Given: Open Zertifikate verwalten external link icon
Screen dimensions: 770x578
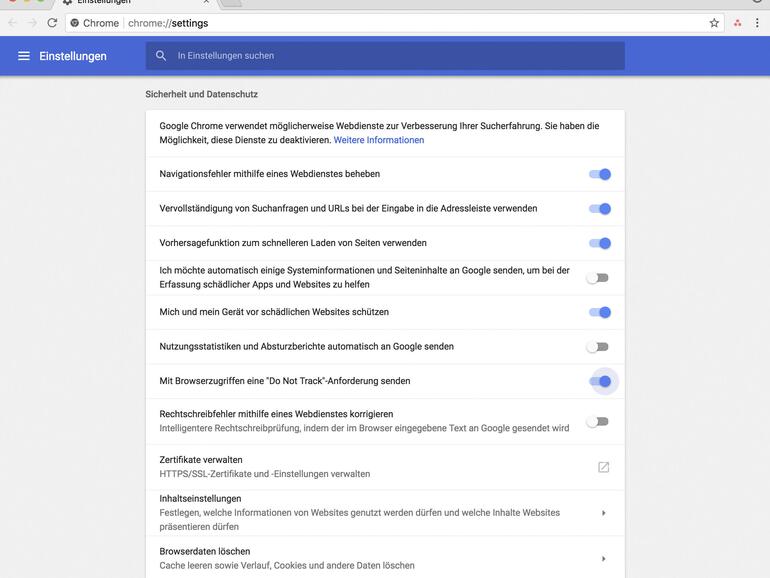Looking at the screenshot, I should tap(603, 467).
